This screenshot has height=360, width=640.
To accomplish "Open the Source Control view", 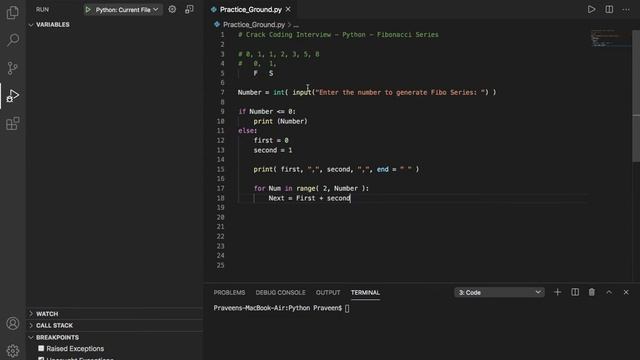I will click(x=13, y=67).
